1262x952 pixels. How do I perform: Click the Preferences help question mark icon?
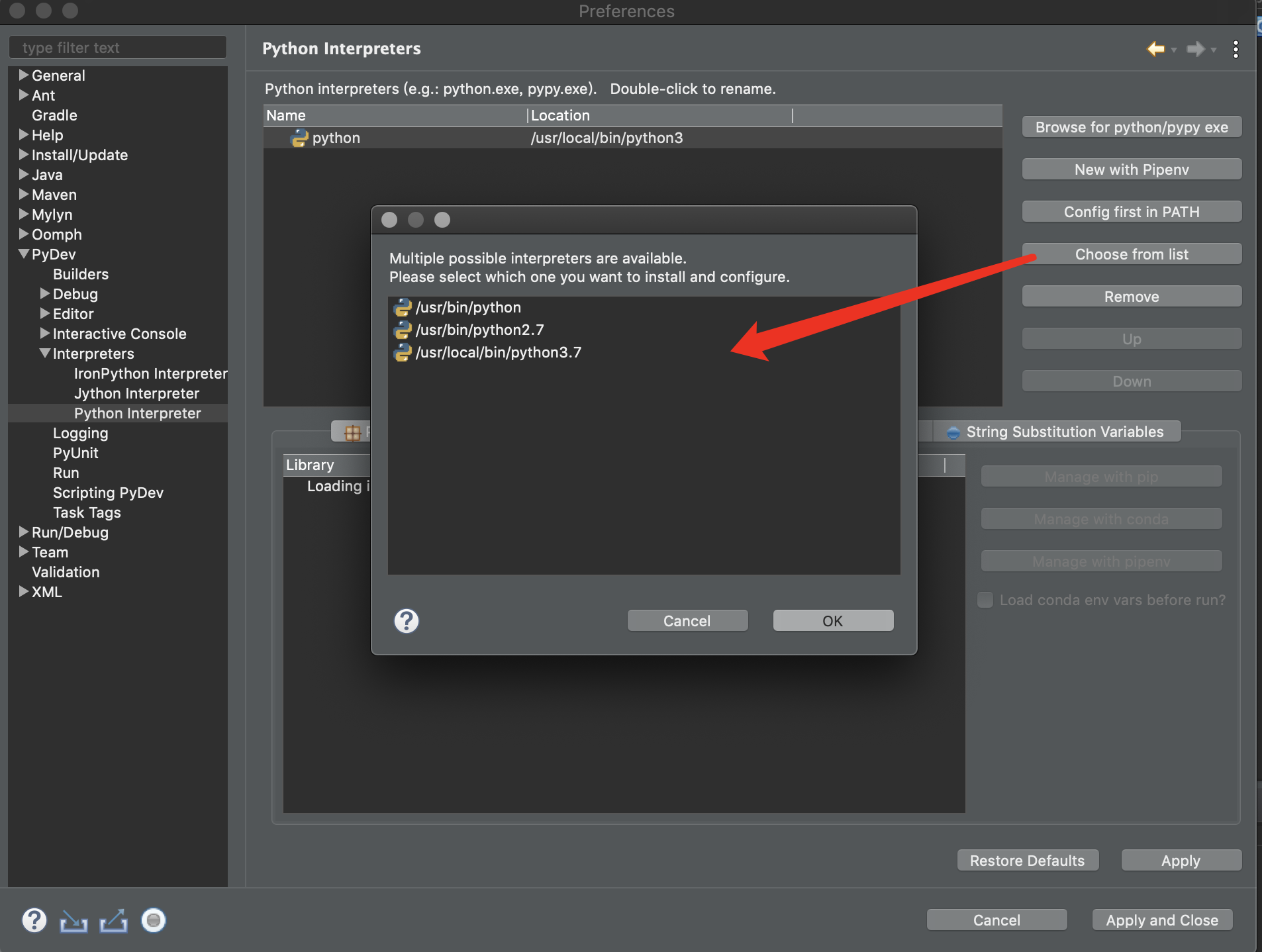(34, 920)
